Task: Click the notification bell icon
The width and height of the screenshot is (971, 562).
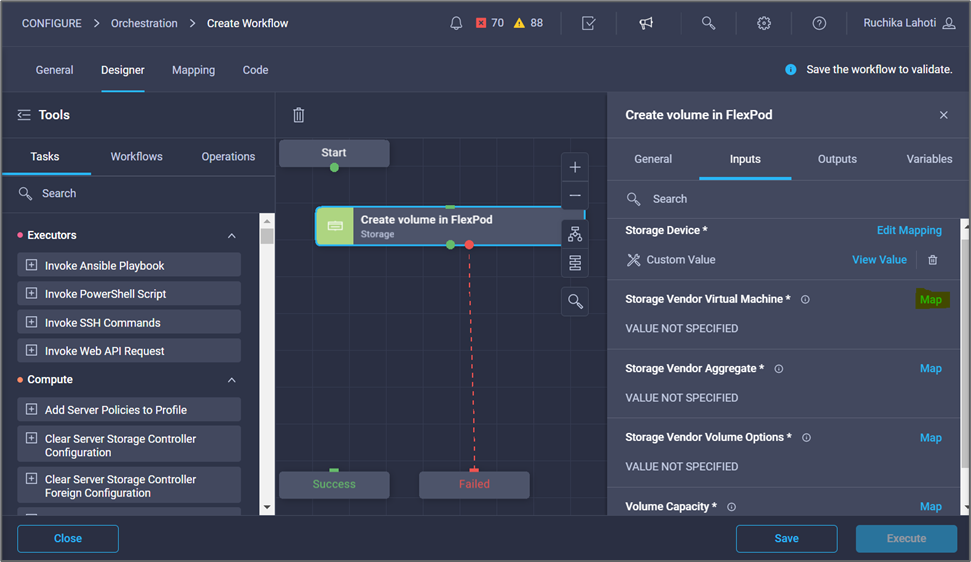Action: 457,23
